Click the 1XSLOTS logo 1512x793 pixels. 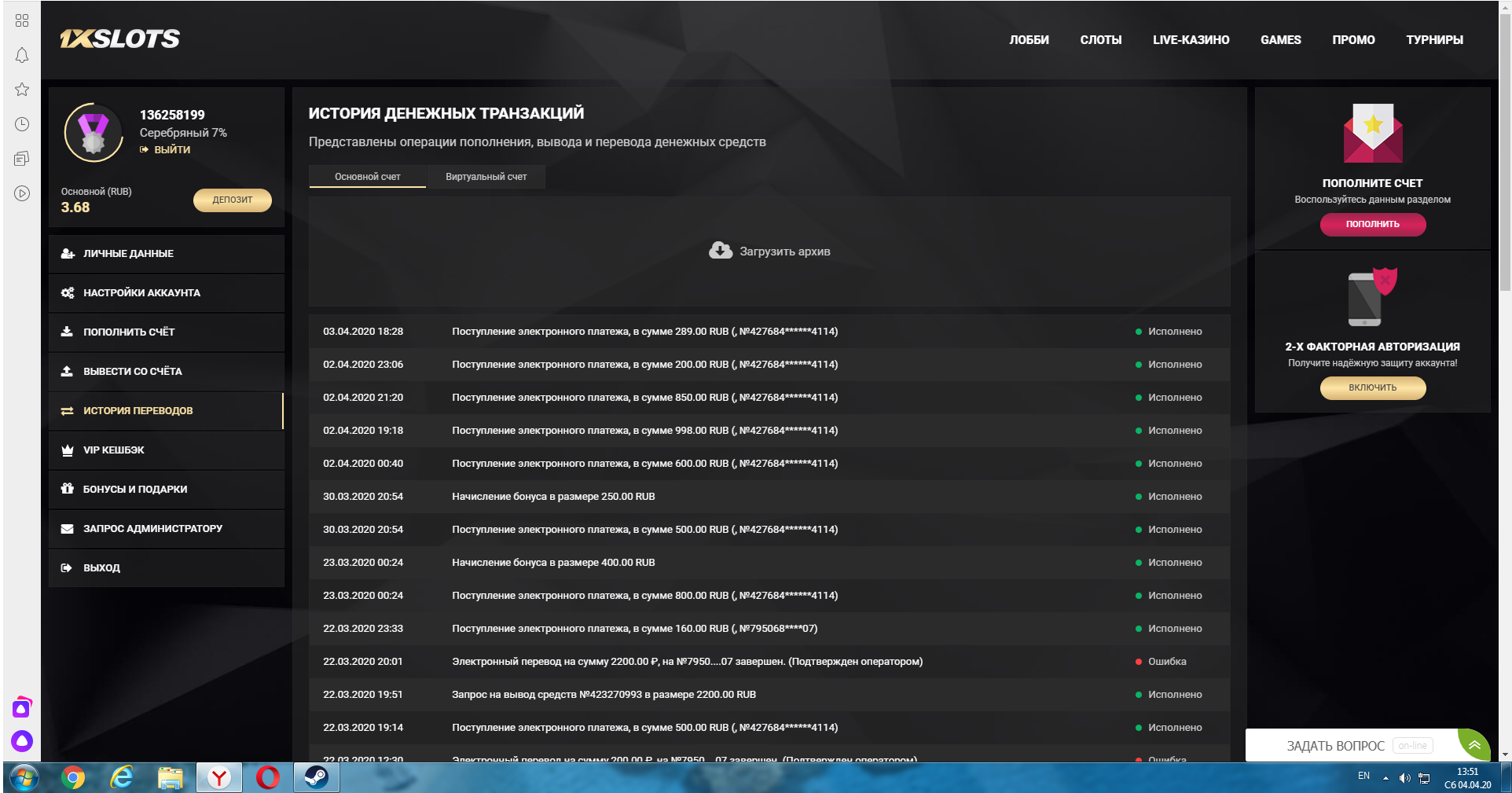tap(119, 39)
